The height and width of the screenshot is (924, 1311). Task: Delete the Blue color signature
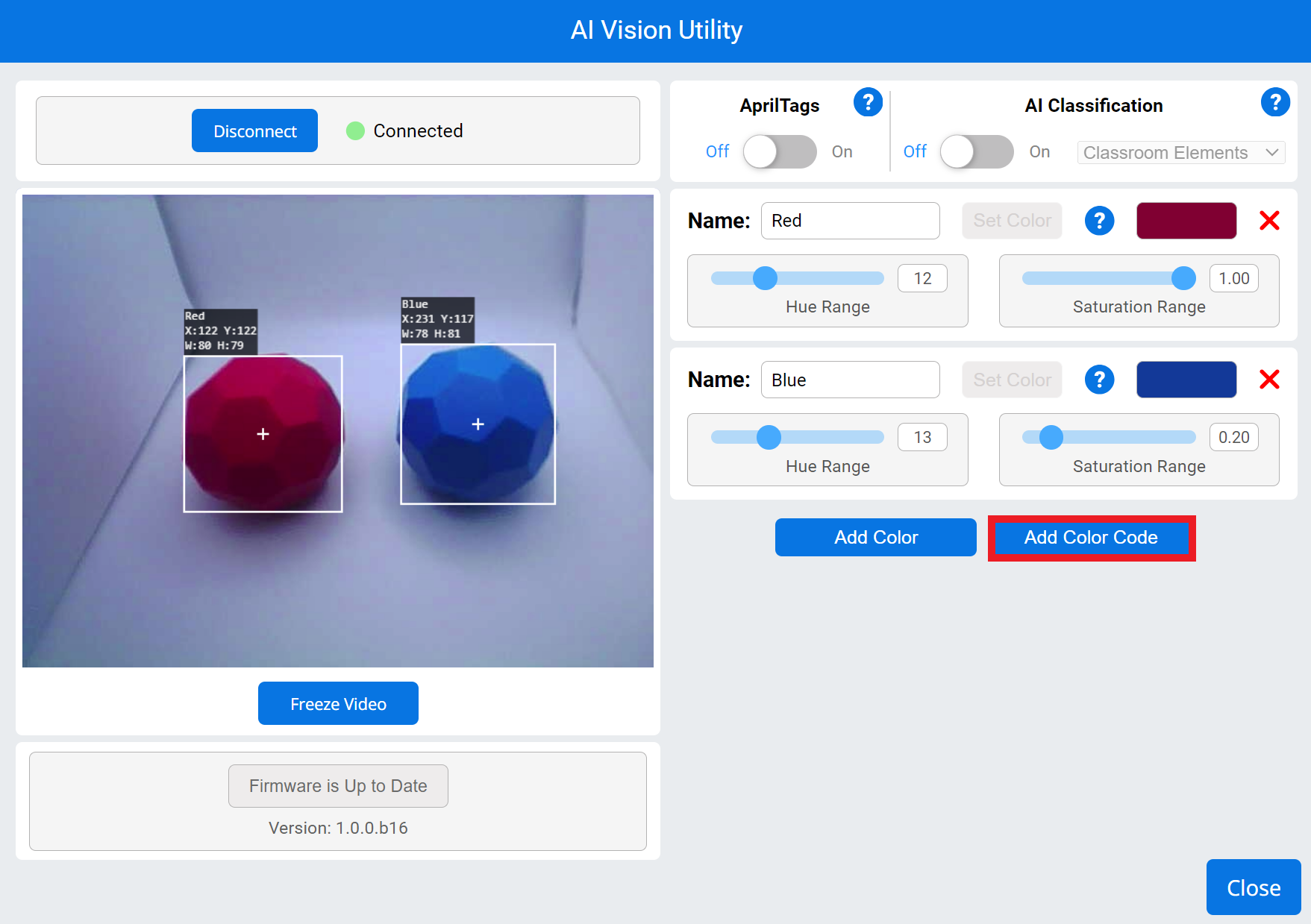1269,380
